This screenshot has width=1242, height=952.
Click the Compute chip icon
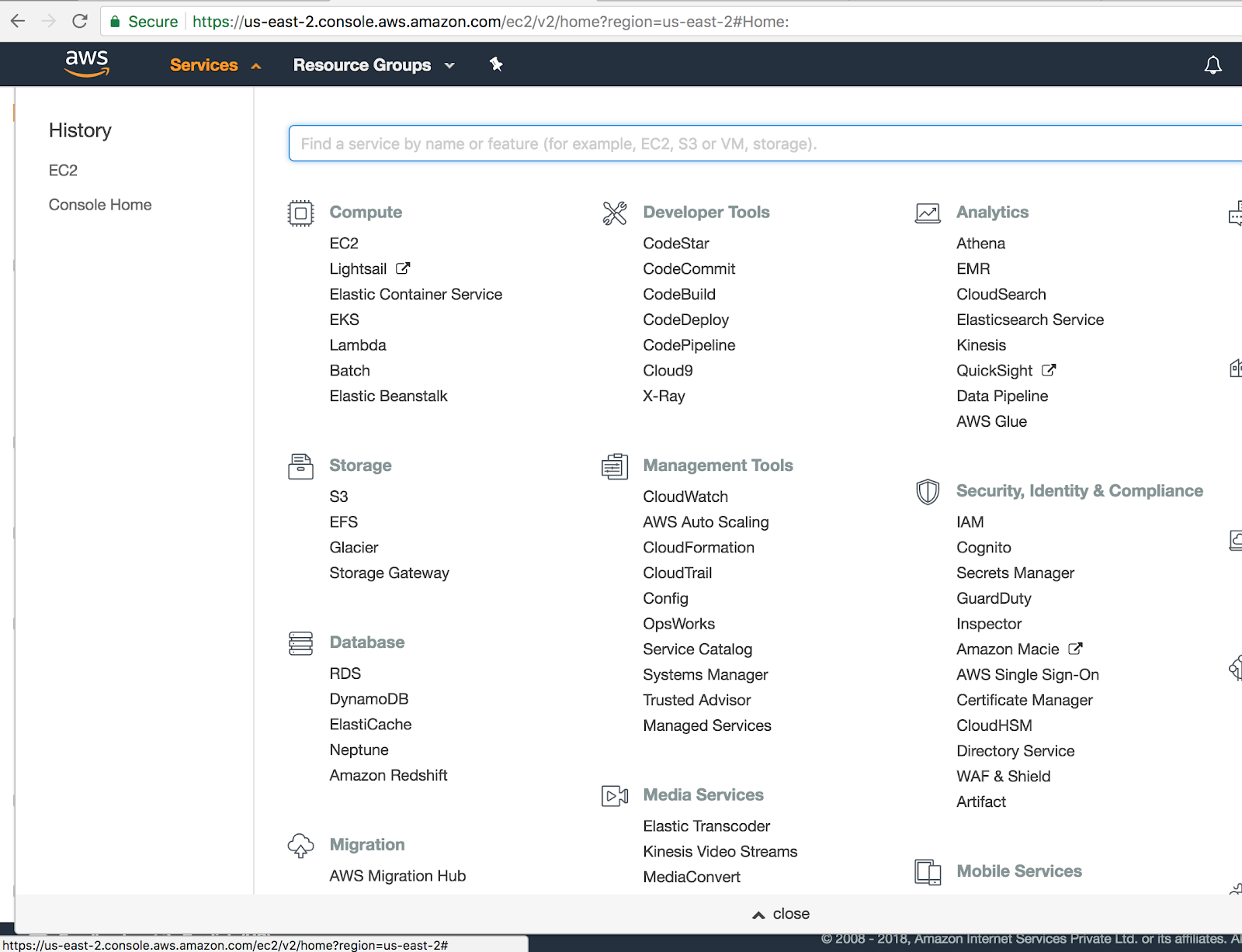point(300,213)
